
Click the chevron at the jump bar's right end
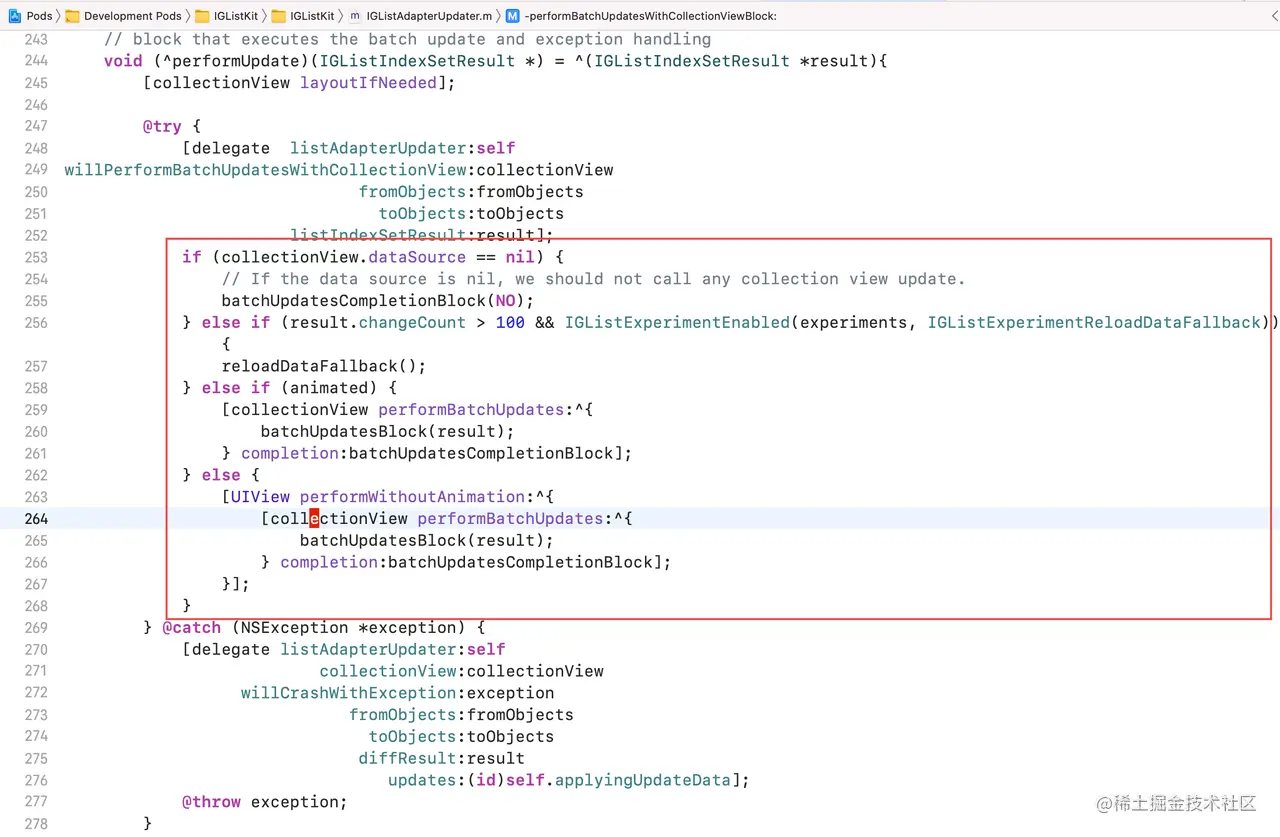[x=1274, y=16]
